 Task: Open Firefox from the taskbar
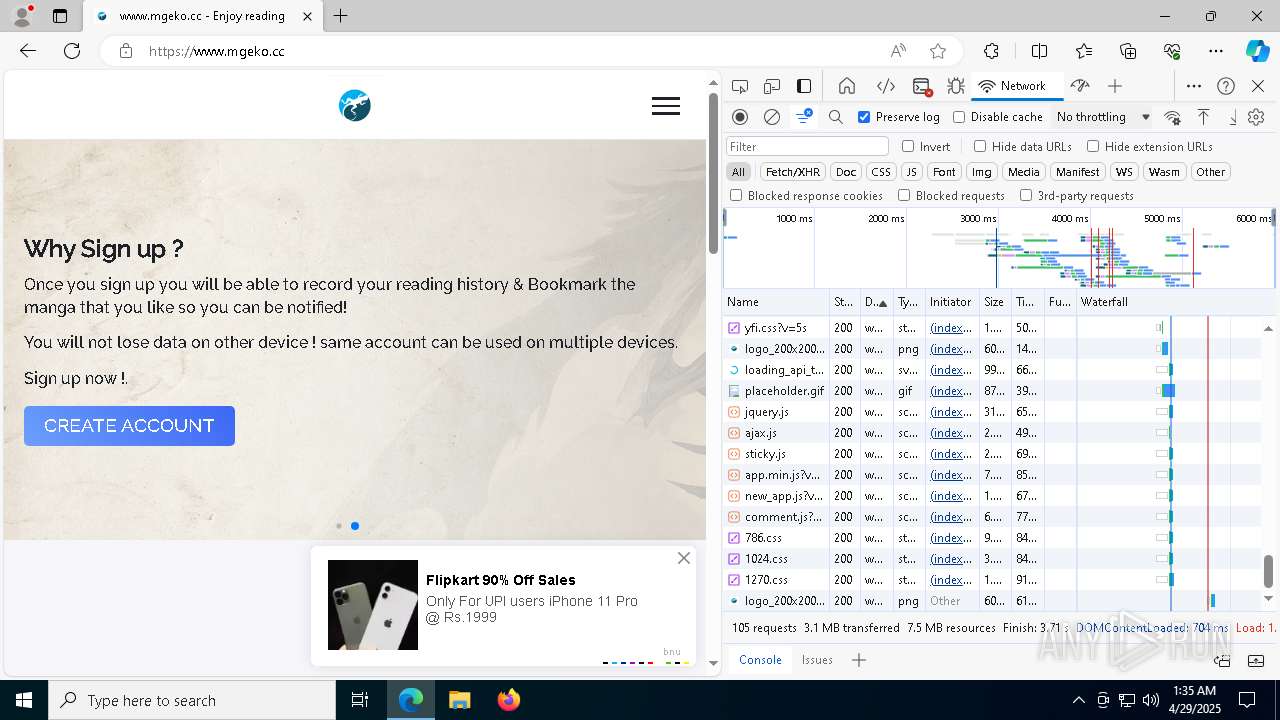[509, 700]
